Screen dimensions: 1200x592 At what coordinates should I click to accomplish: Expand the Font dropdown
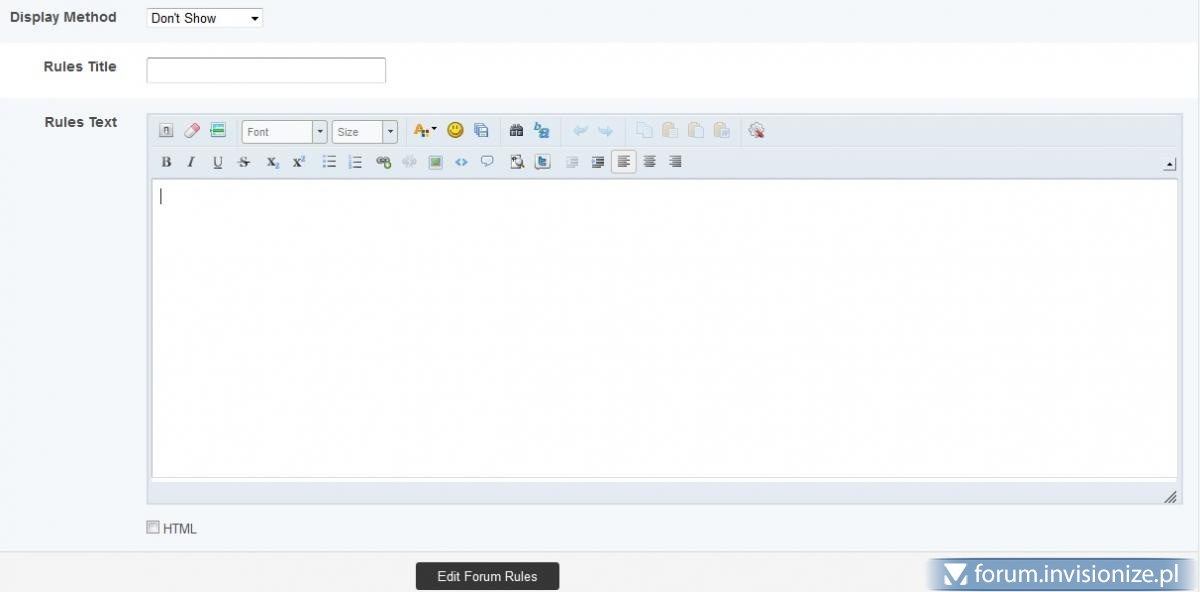tap(284, 132)
